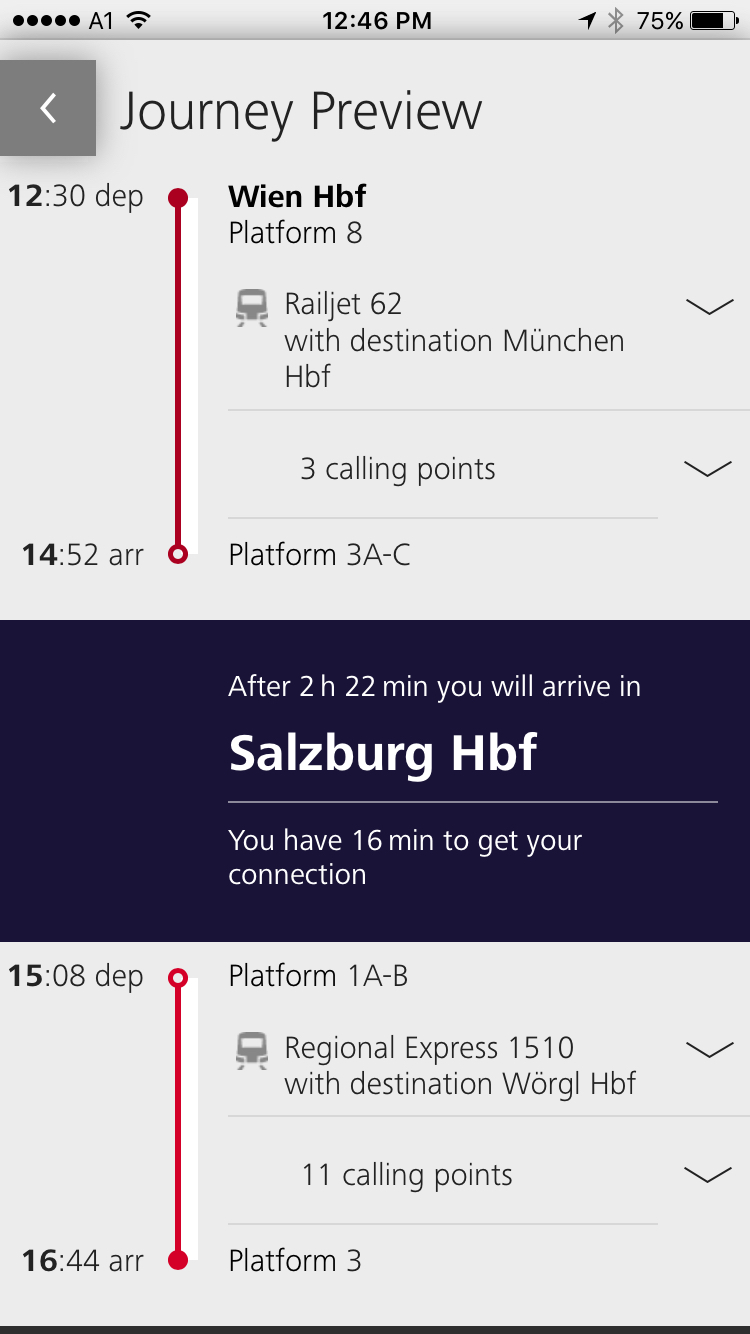The height and width of the screenshot is (1334, 750).
Task: Tap the location services arrow icon
Action: (587, 21)
